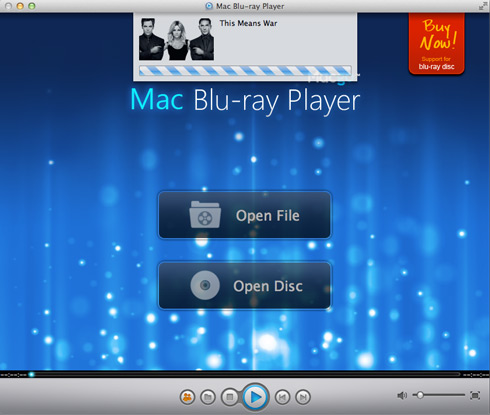The height and width of the screenshot is (415, 490).
Task: Click the Open Disc button
Action: [245, 286]
